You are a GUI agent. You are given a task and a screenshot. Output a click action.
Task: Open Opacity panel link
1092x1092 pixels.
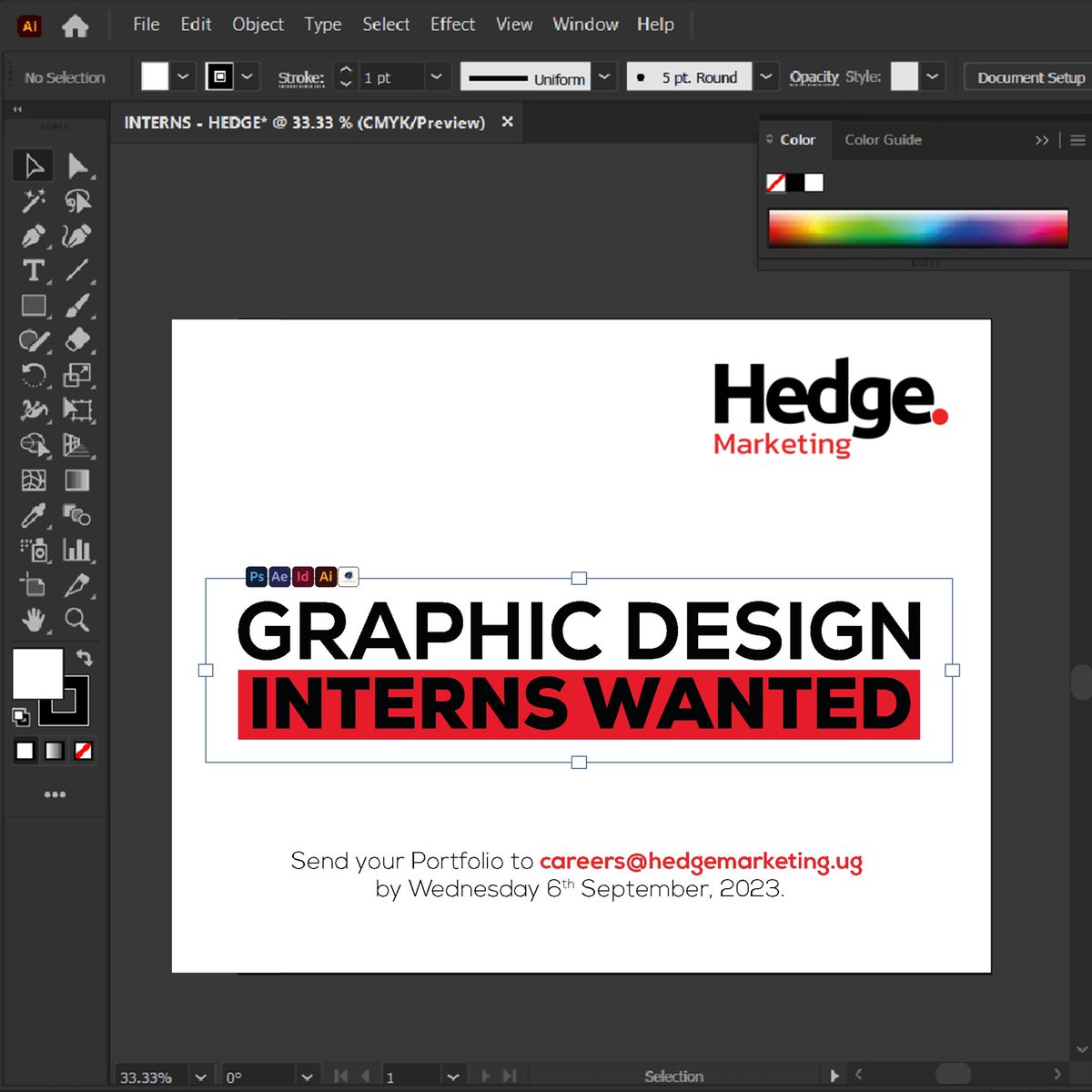click(x=814, y=77)
